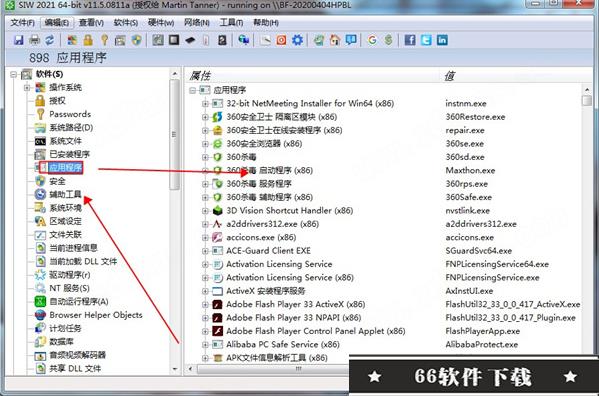Viewport: 599px width, 396px height.
Task: Click the refresh arrows toolbar icon
Action: click(50, 40)
